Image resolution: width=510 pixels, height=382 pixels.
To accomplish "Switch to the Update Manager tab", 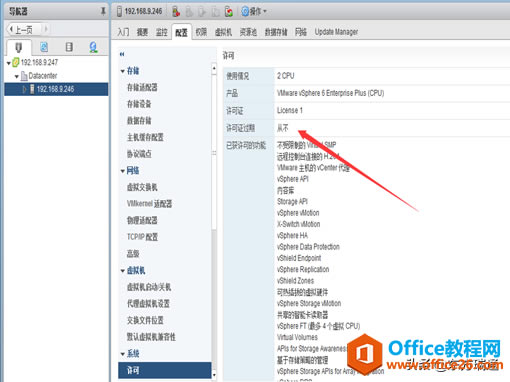I will [336, 32].
